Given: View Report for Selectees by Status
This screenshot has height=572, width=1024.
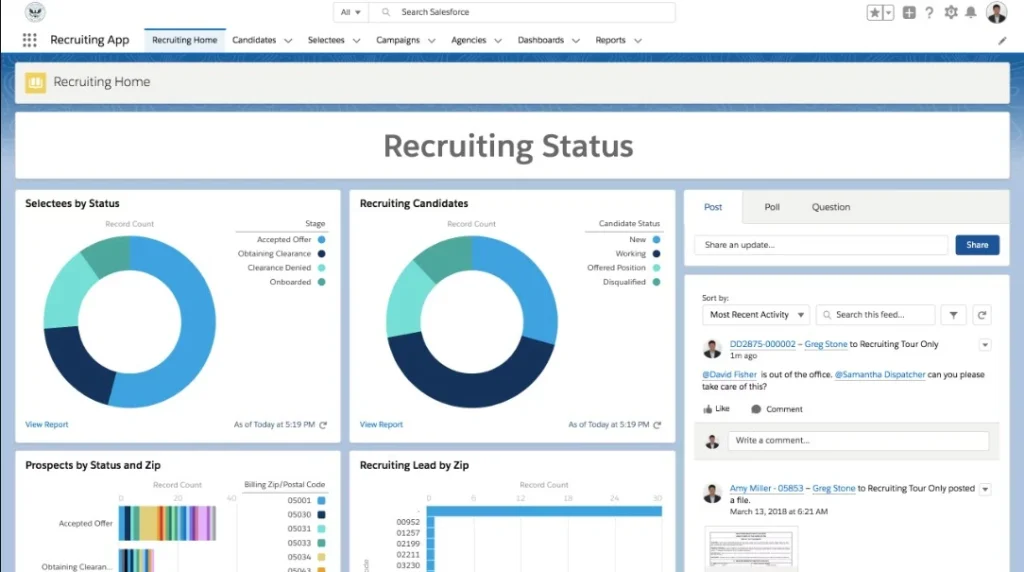Looking at the screenshot, I should 46,424.
